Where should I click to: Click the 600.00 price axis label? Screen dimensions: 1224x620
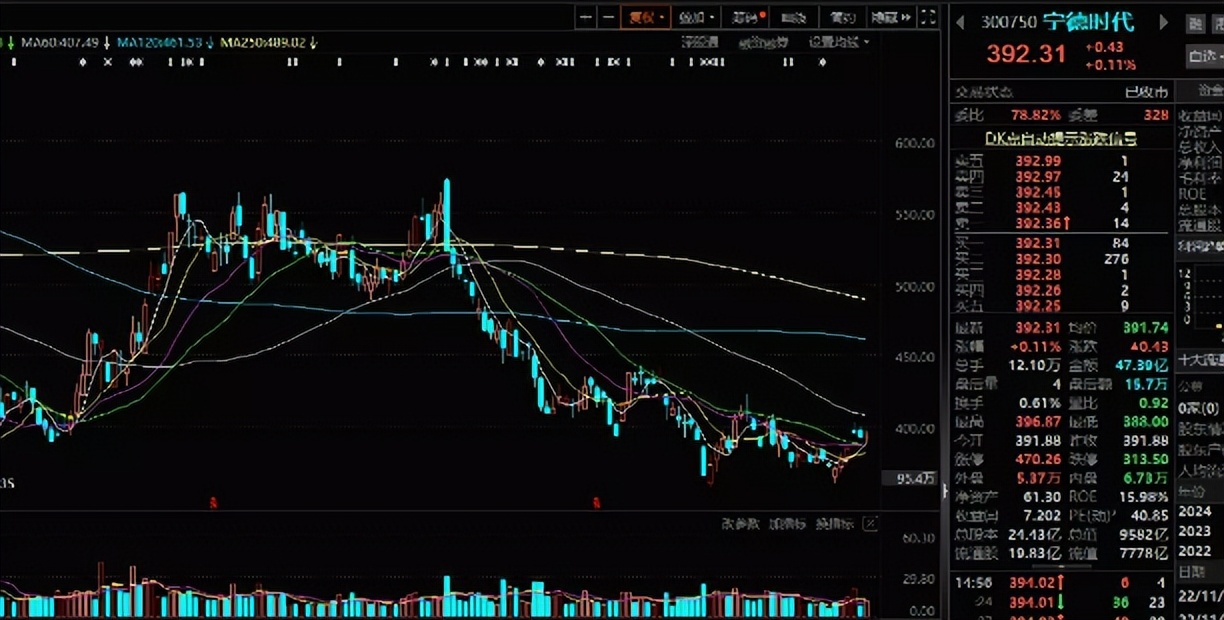point(914,144)
